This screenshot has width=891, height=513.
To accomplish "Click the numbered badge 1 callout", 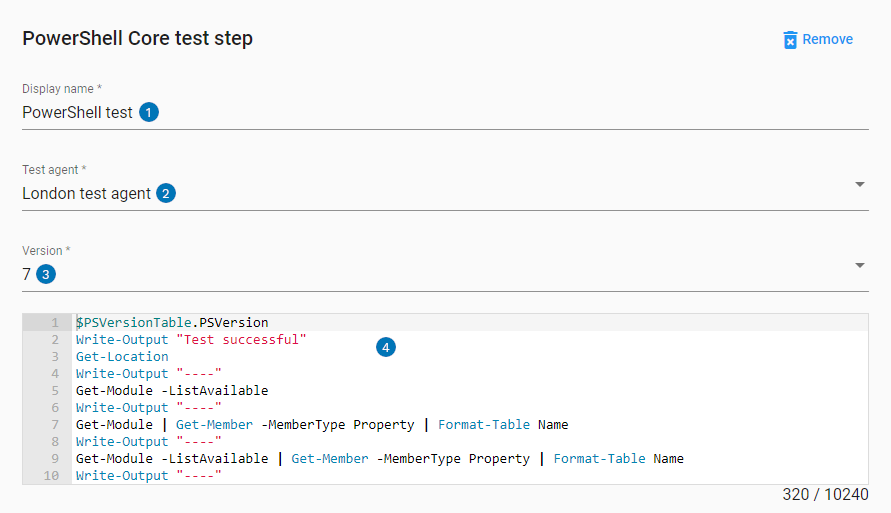I will (x=149, y=112).
